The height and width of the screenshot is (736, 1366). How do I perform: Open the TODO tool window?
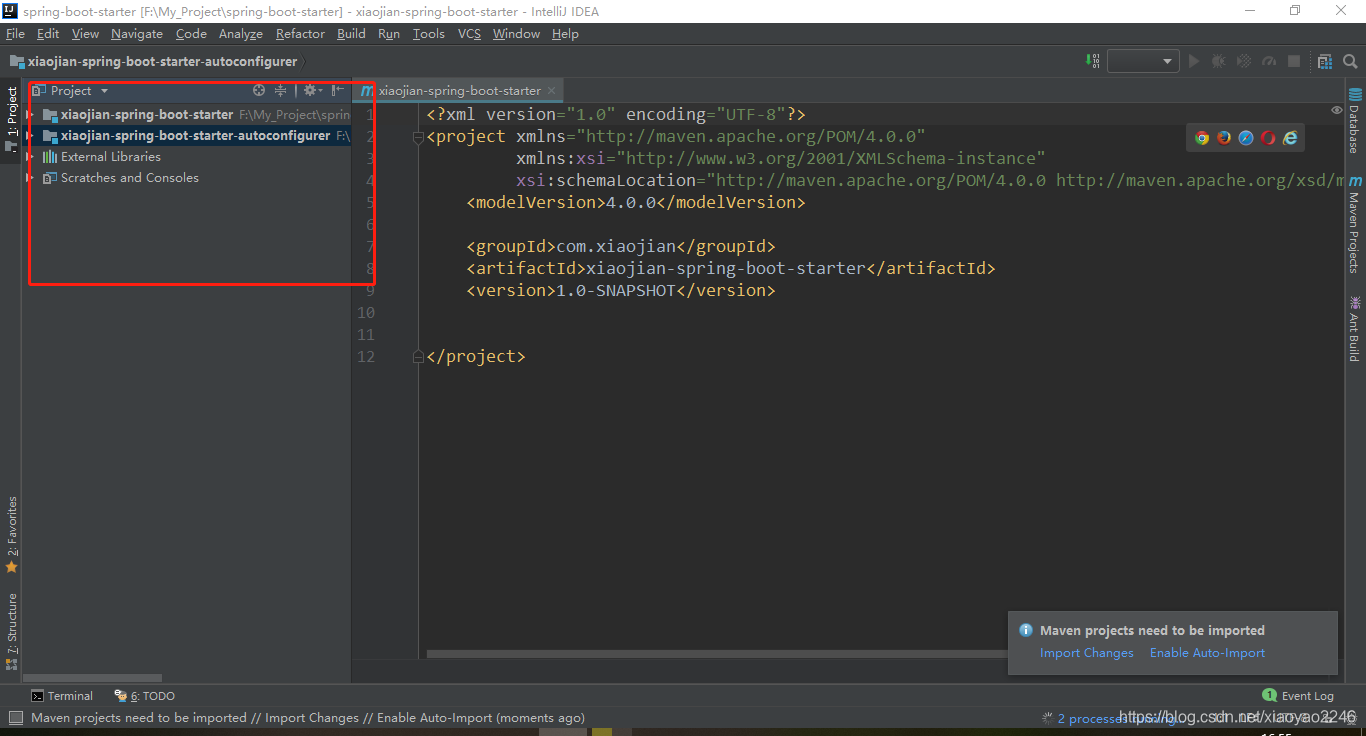[145, 696]
